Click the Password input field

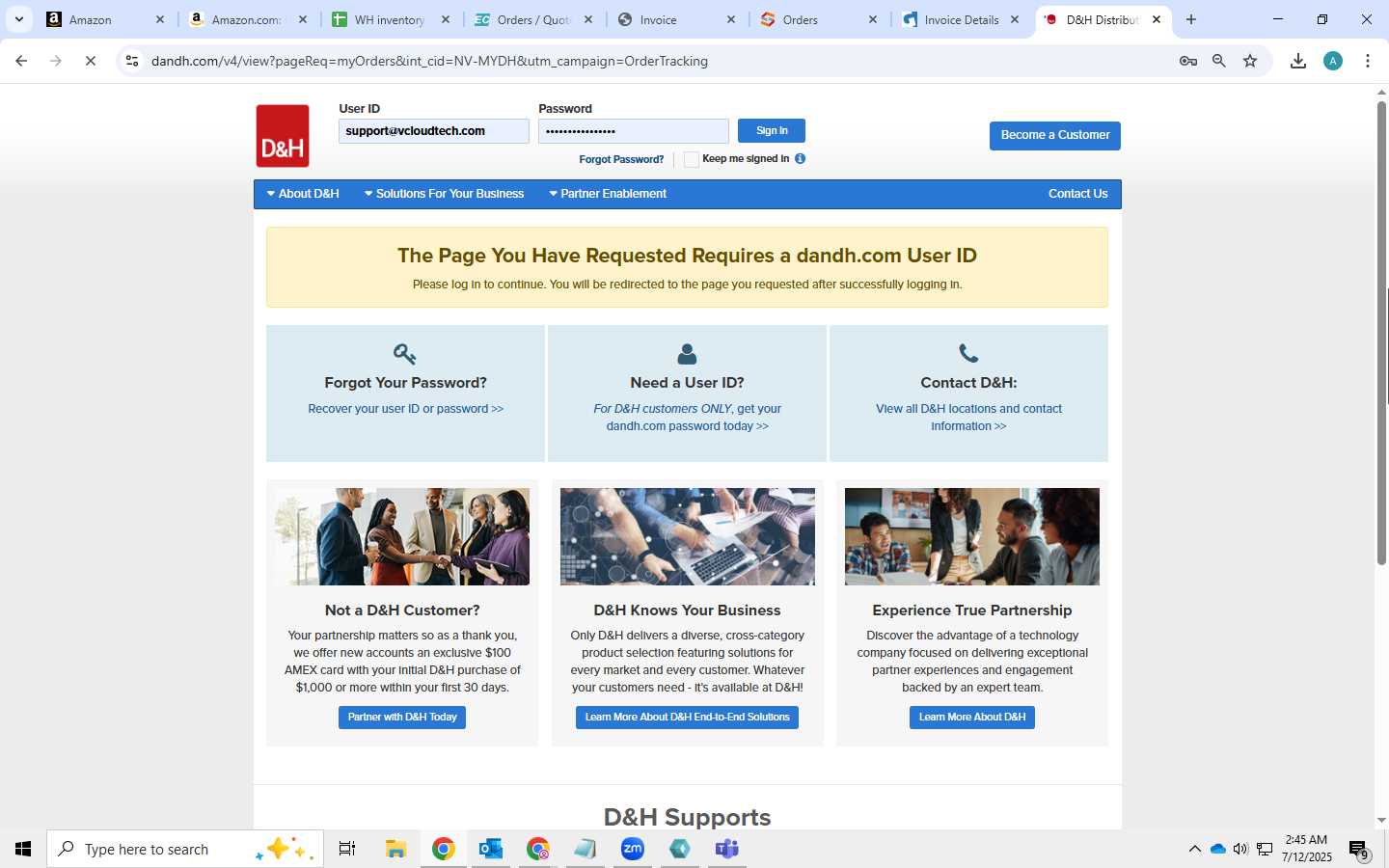point(634,131)
